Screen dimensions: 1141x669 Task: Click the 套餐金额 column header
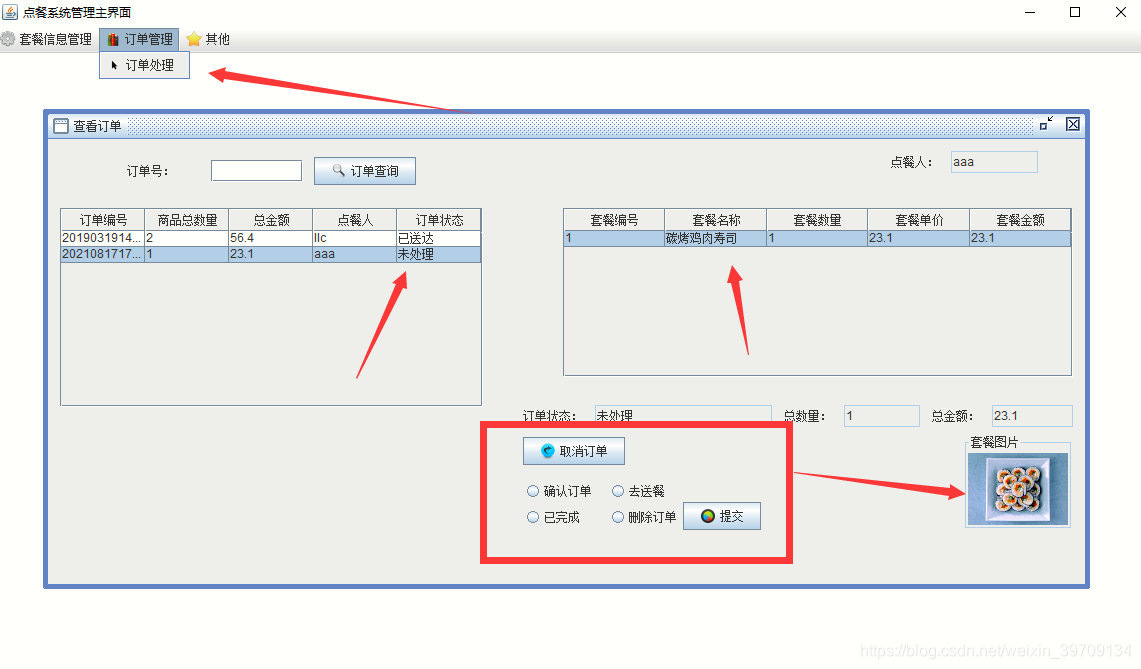1020,220
